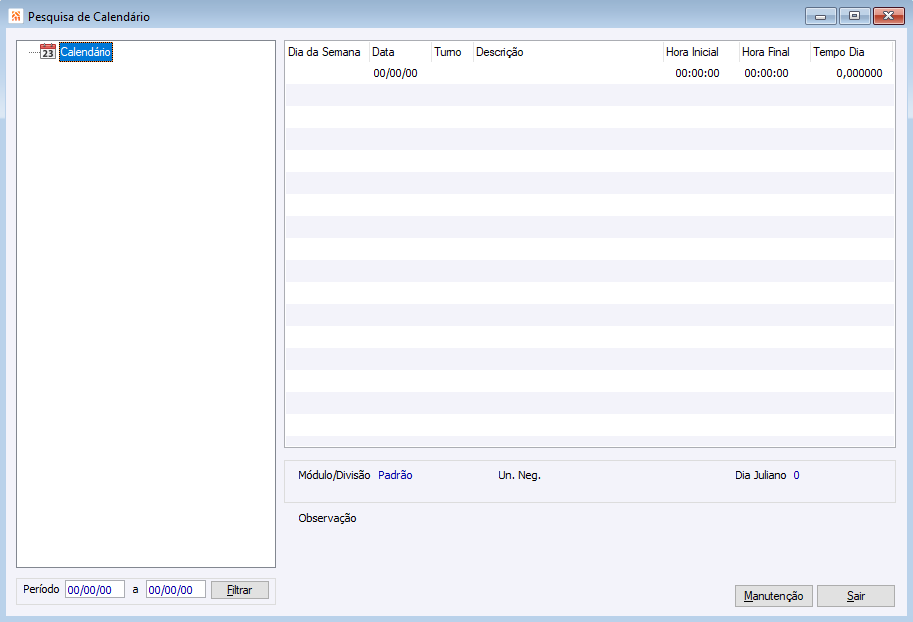
Task: Select the Calendário tree node
Action: [x=86, y=52]
